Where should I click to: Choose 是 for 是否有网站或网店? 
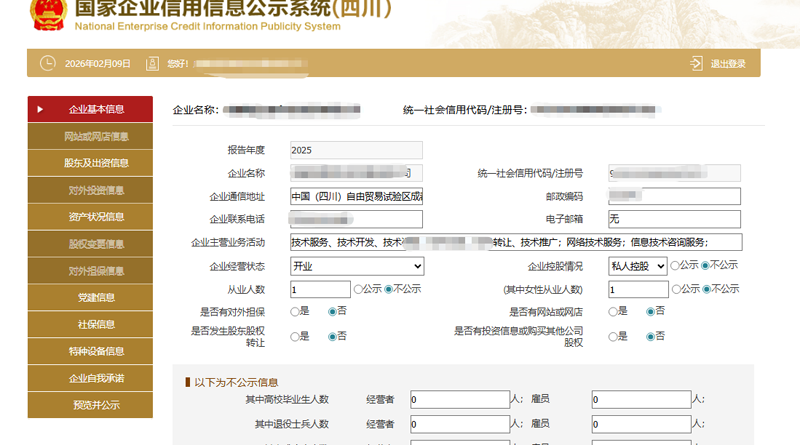tap(613, 311)
